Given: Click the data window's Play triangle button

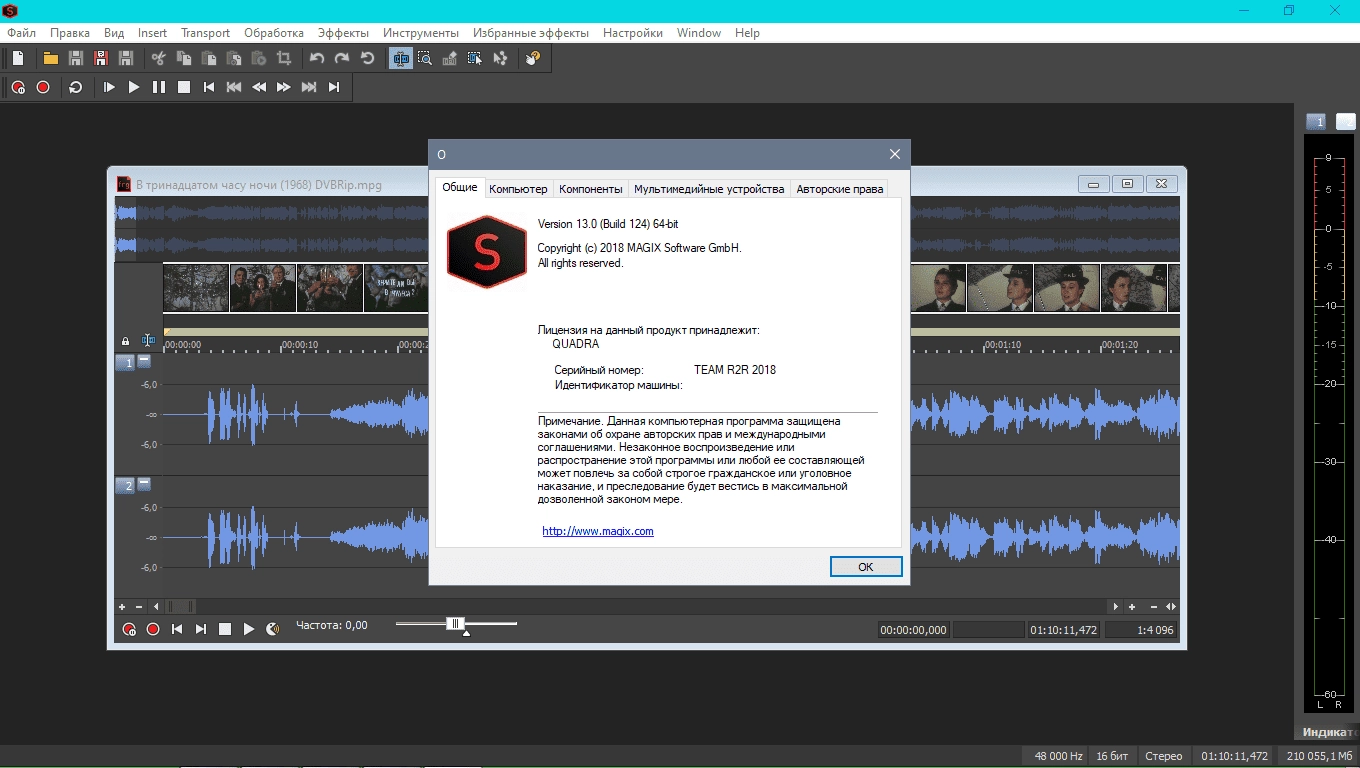Looking at the screenshot, I should pos(249,629).
